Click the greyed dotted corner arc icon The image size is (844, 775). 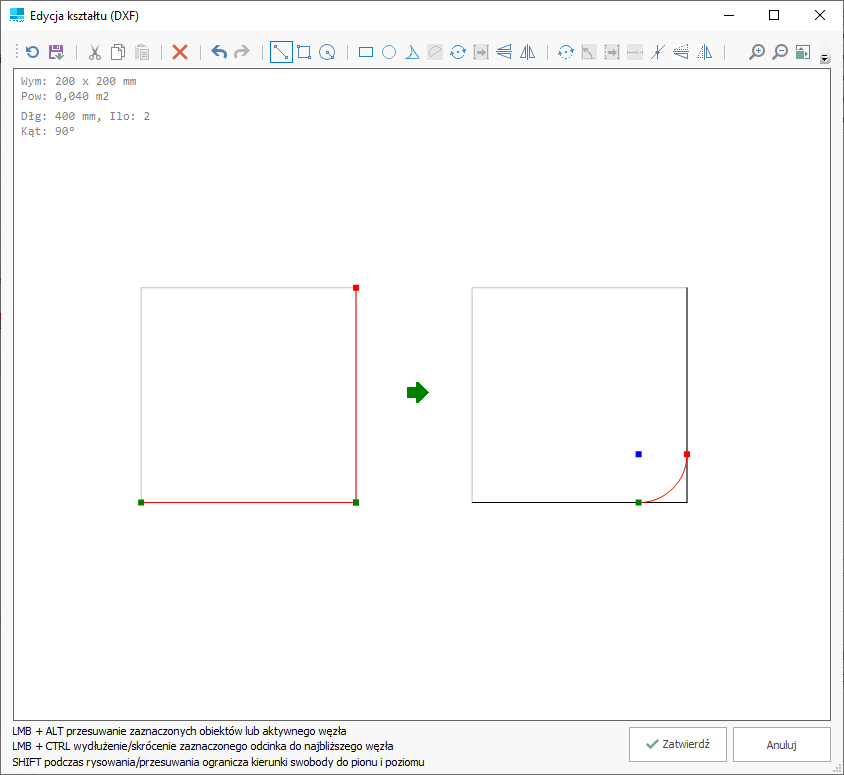[x=588, y=52]
